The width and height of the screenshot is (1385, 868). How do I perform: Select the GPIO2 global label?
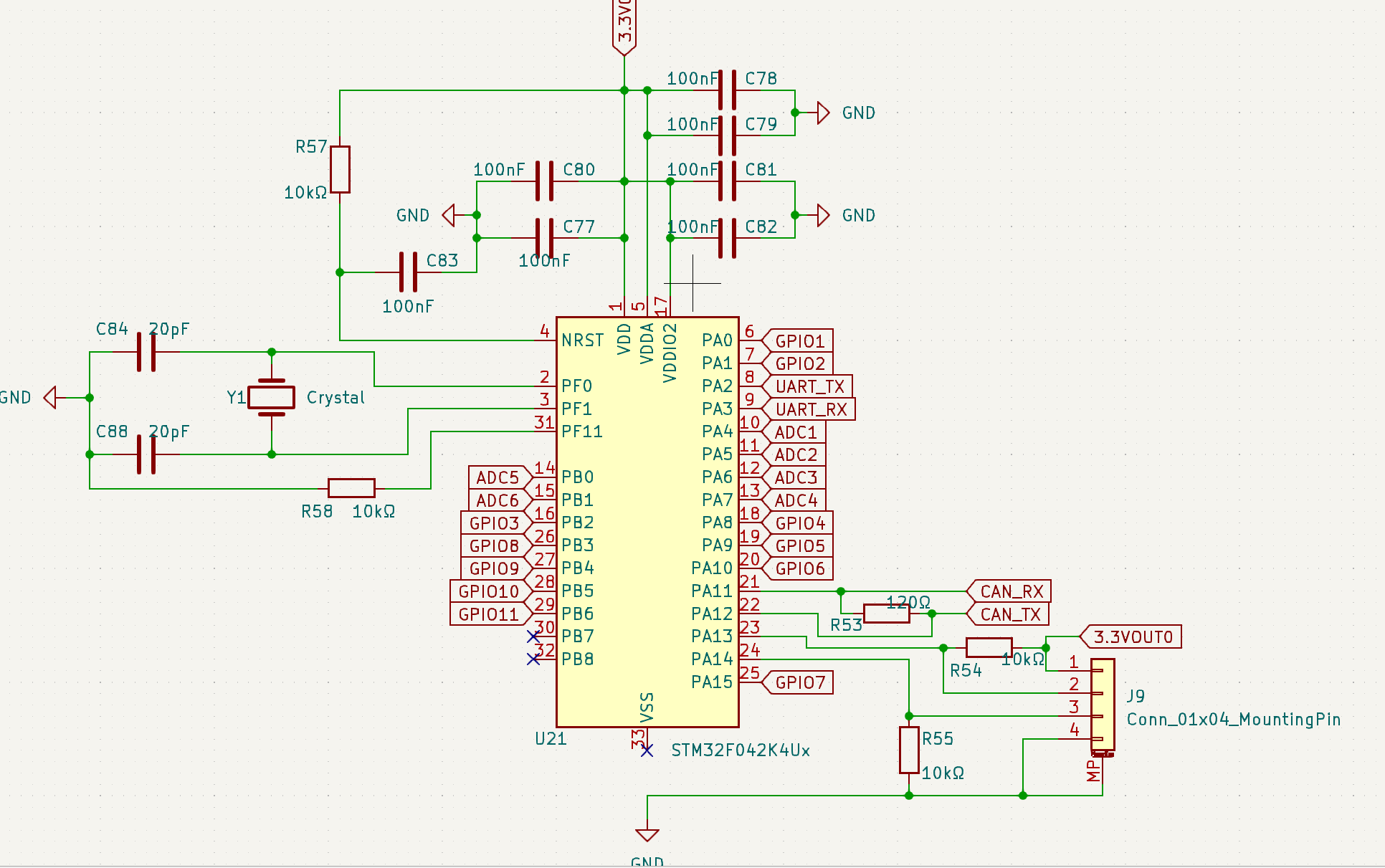(796, 364)
